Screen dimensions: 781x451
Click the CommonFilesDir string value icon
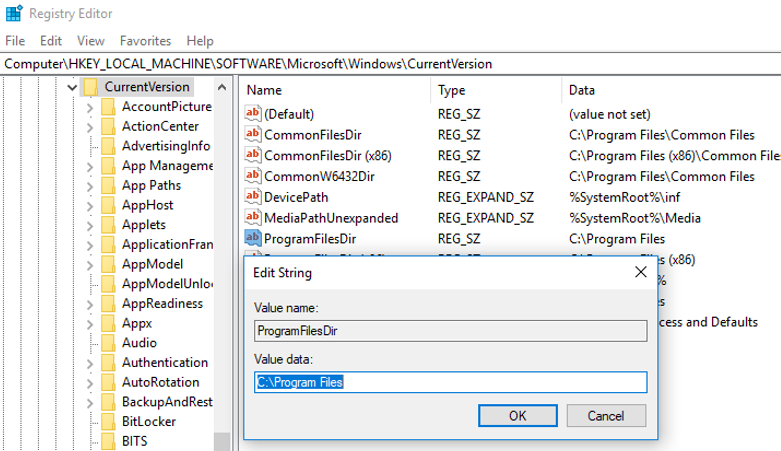click(253, 134)
